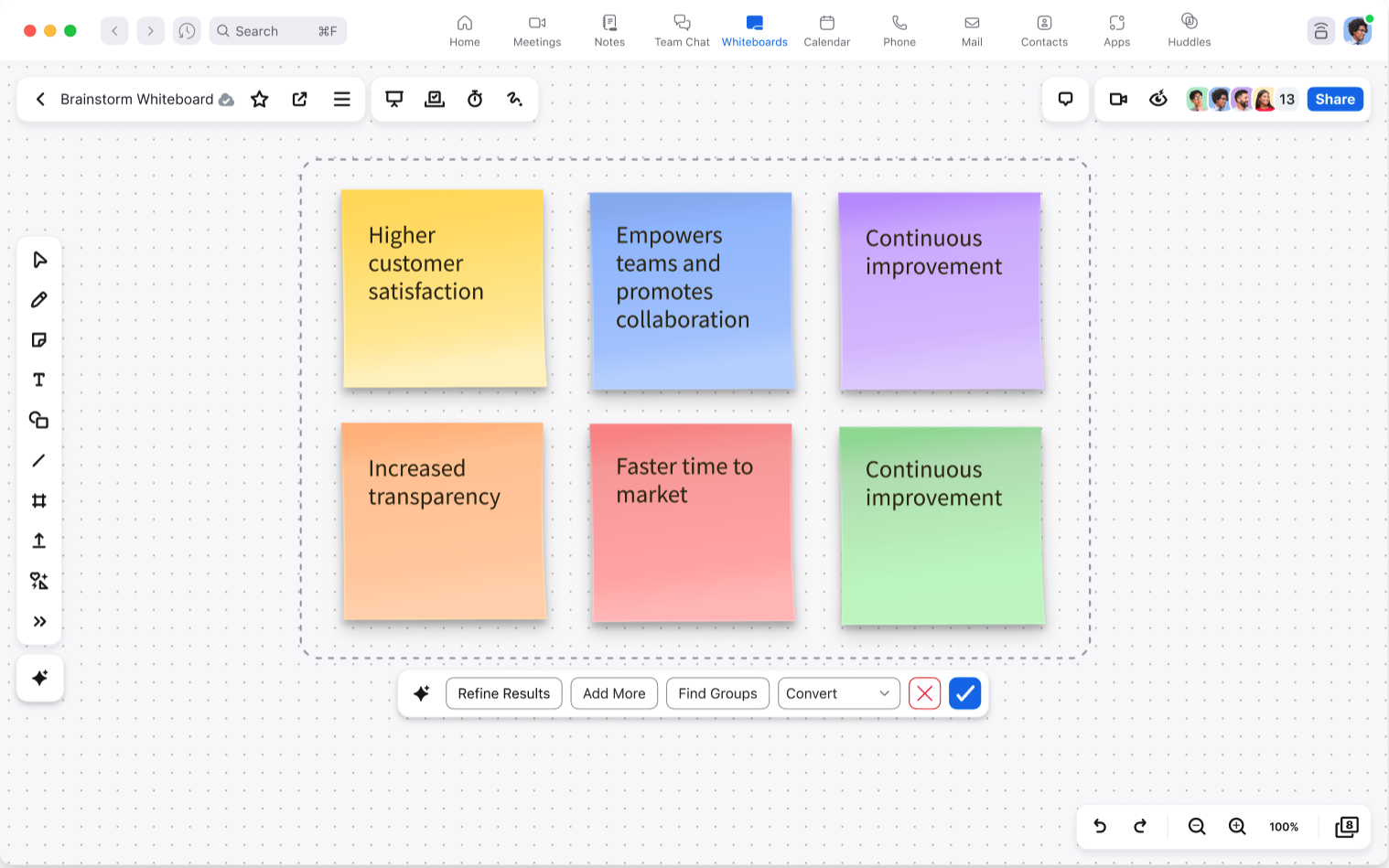Select the pen drawing tool
Screen dimensions: 1389x868
39,300
